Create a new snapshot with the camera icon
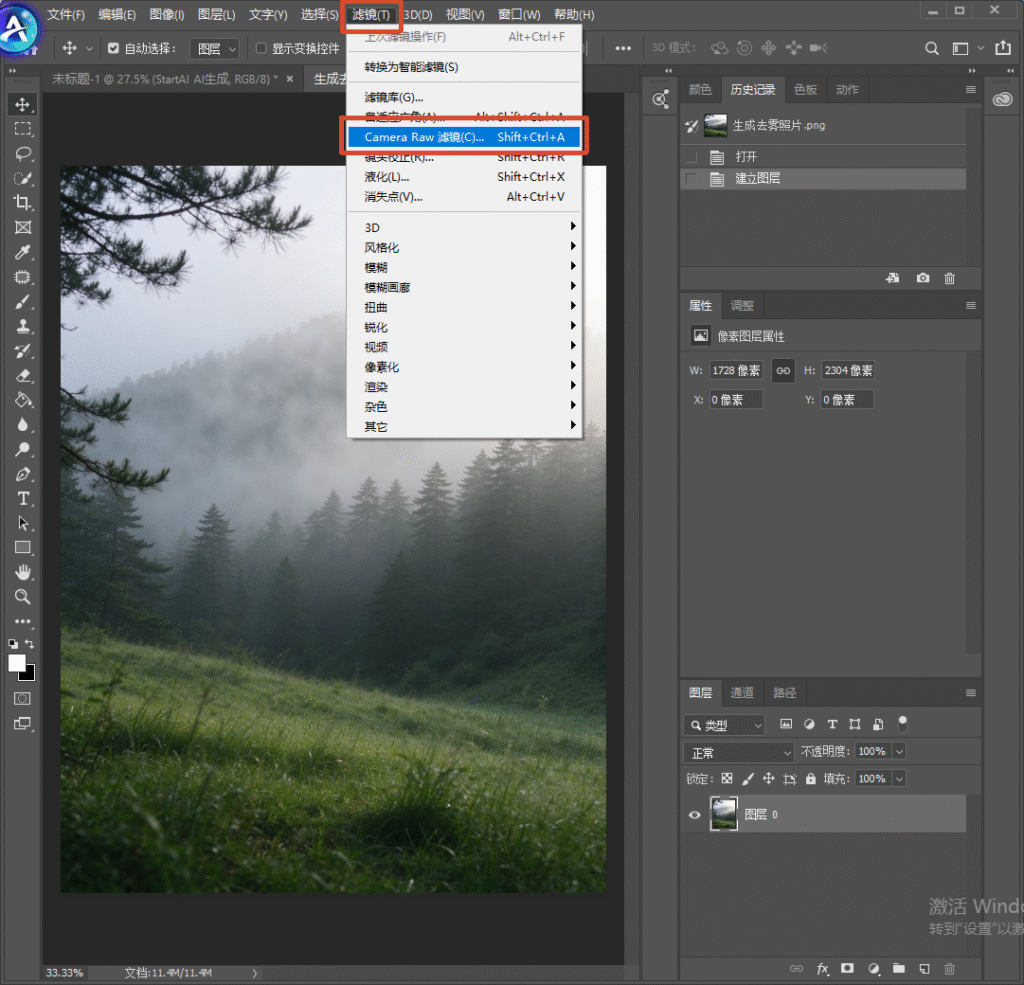 pyautogui.click(x=922, y=278)
